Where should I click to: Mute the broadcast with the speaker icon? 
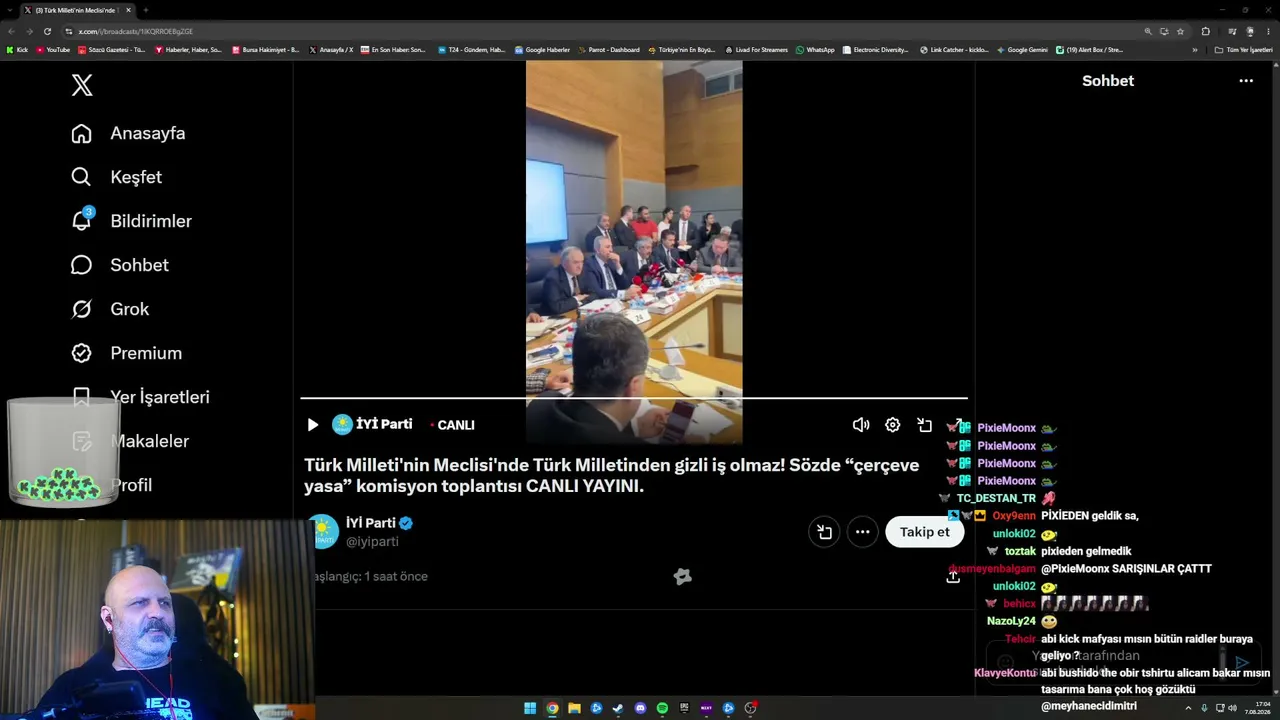[x=860, y=425]
